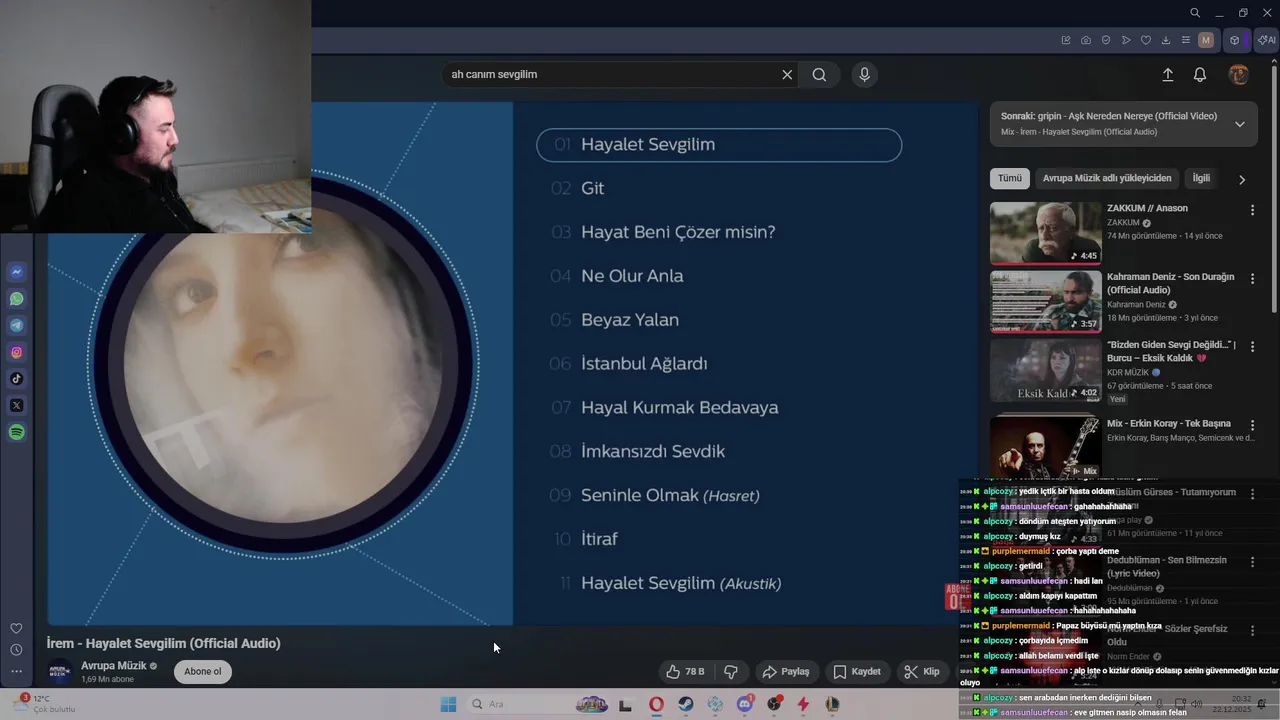The height and width of the screenshot is (720, 1280).
Task: Open options for Dedublüman video
Action: pyautogui.click(x=1252, y=562)
